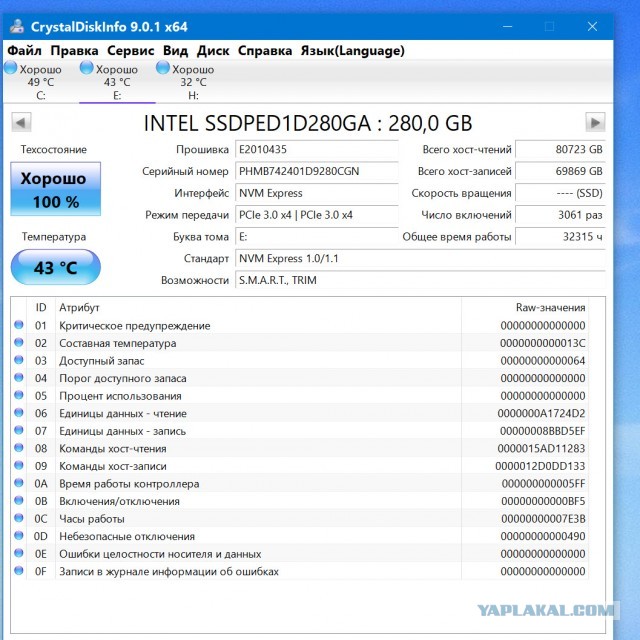The height and width of the screenshot is (640, 640).
Task: Click the 43 °C temperature button
Action: (56, 267)
